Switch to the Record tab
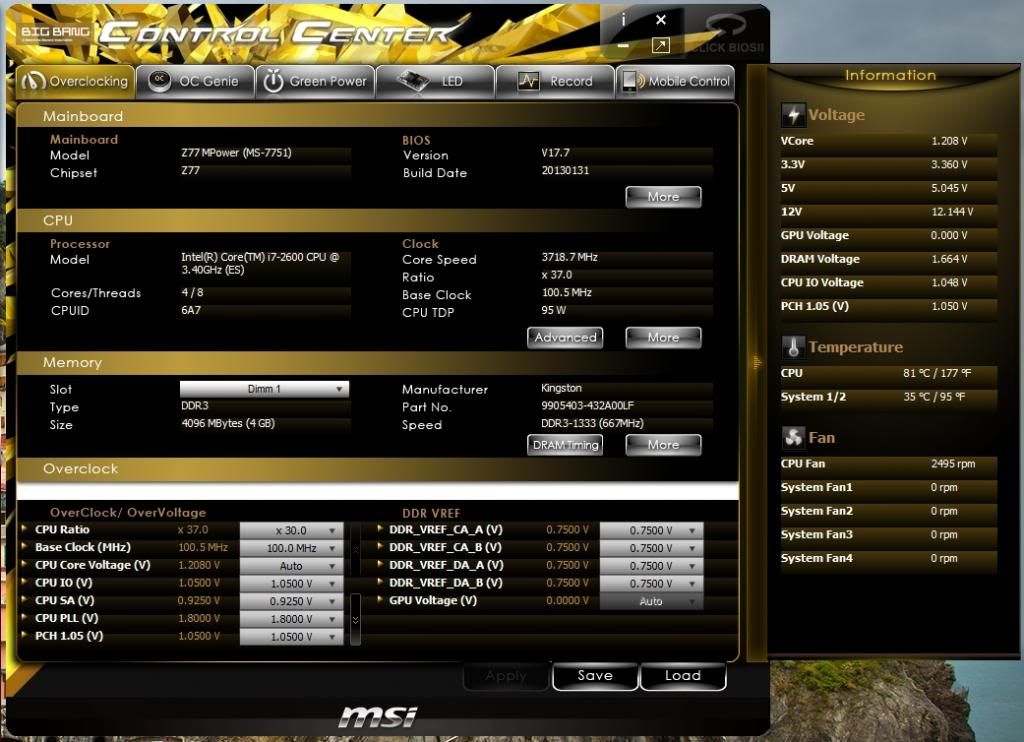Image resolution: width=1024 pixels, height=742 pixels. (556, 82)
